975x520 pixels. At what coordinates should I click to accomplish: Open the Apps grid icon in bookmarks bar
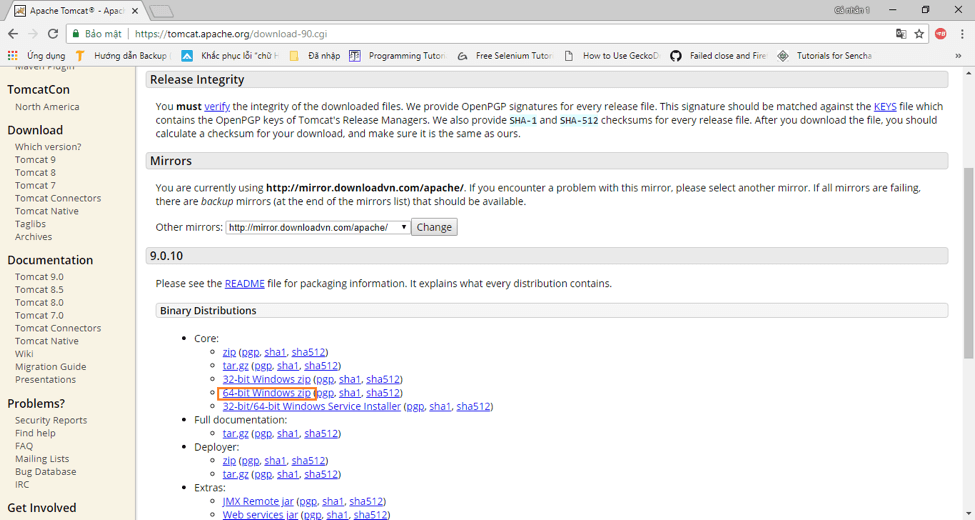[12, 55]
